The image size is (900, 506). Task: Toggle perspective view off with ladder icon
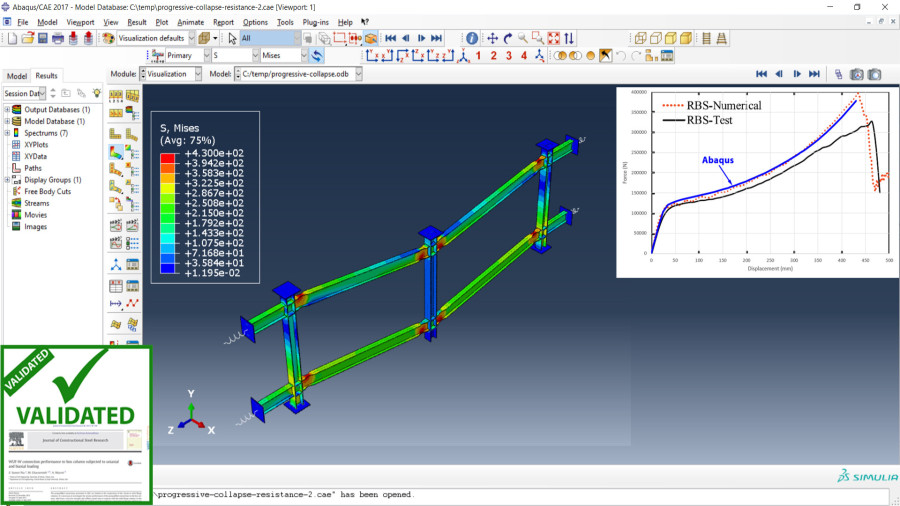pyautogui.click(x=707, y=38)
